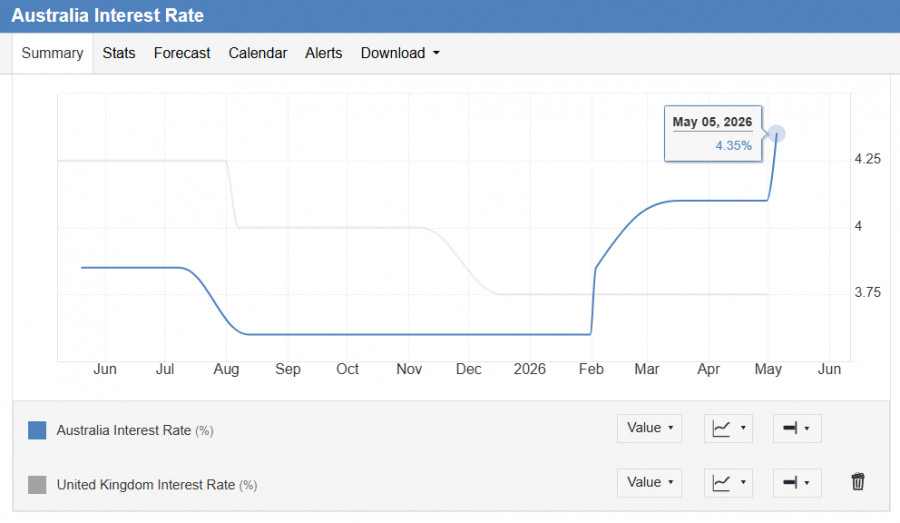Click the 2026 x-axis label
Viewport: 900px width, 523px height.
pos(529,369)
